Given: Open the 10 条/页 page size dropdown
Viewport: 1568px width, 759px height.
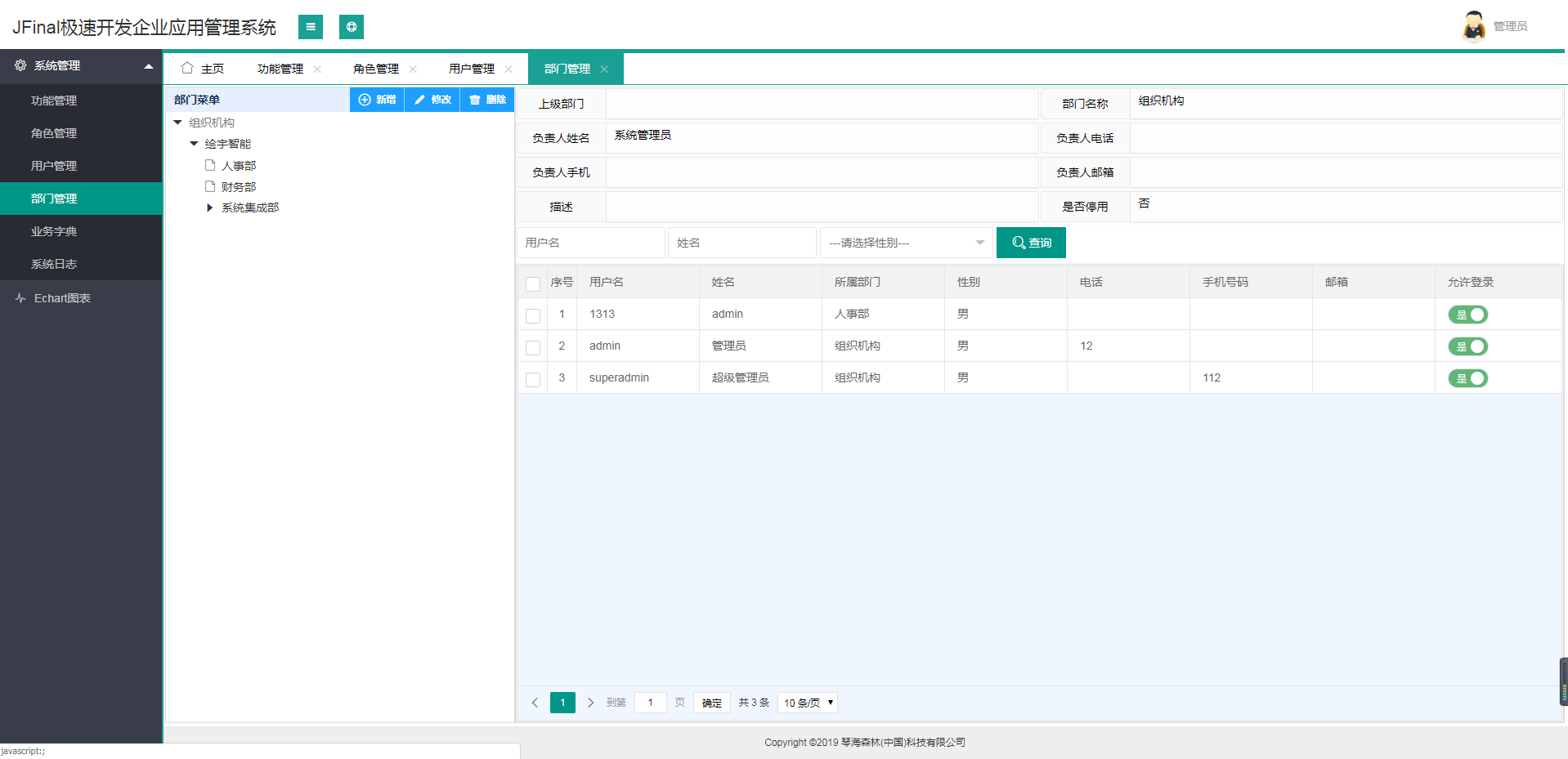Looking at the screenshot, I should coord(808,703).
